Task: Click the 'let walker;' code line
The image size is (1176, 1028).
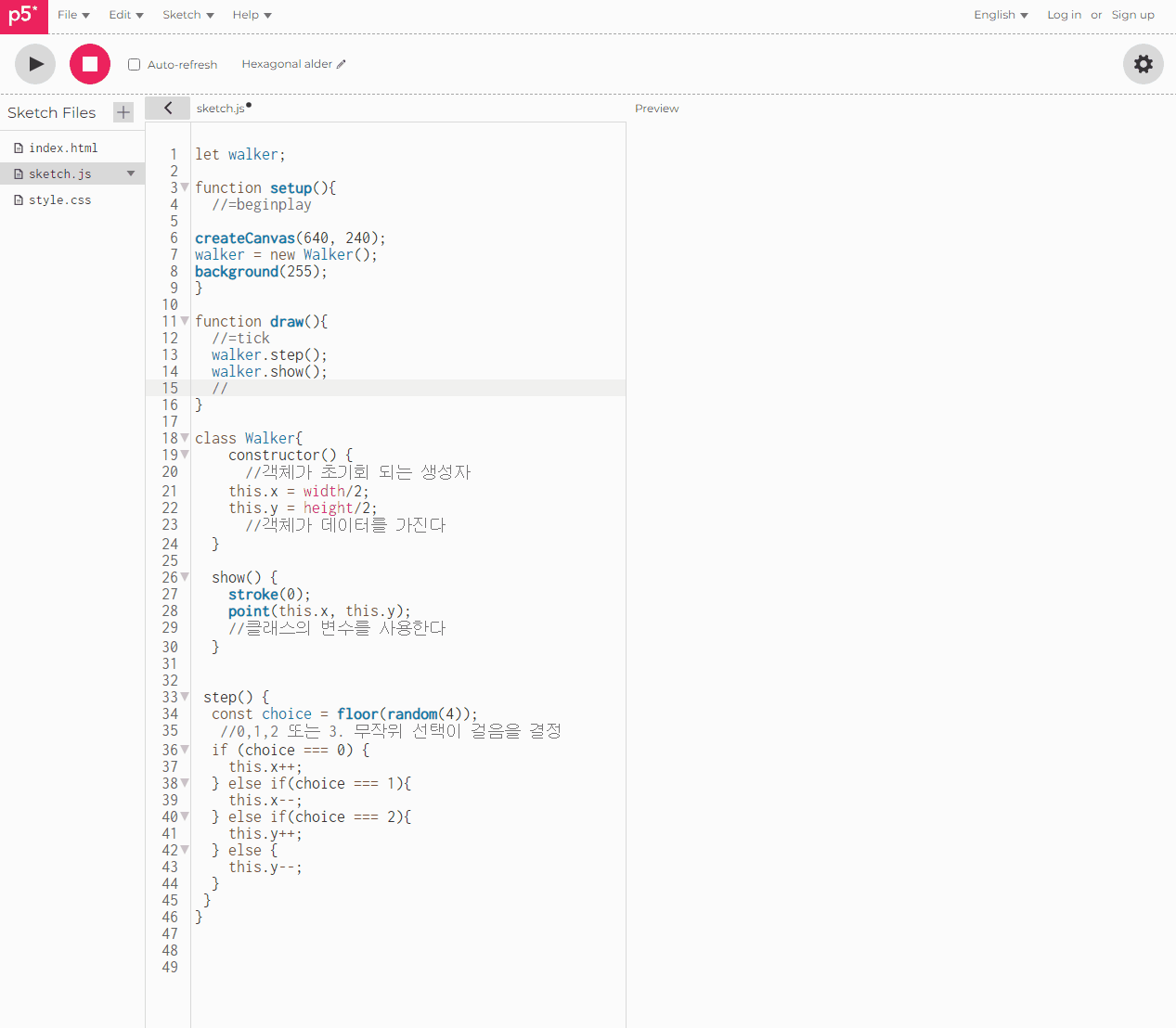Action: click(240, 155)
